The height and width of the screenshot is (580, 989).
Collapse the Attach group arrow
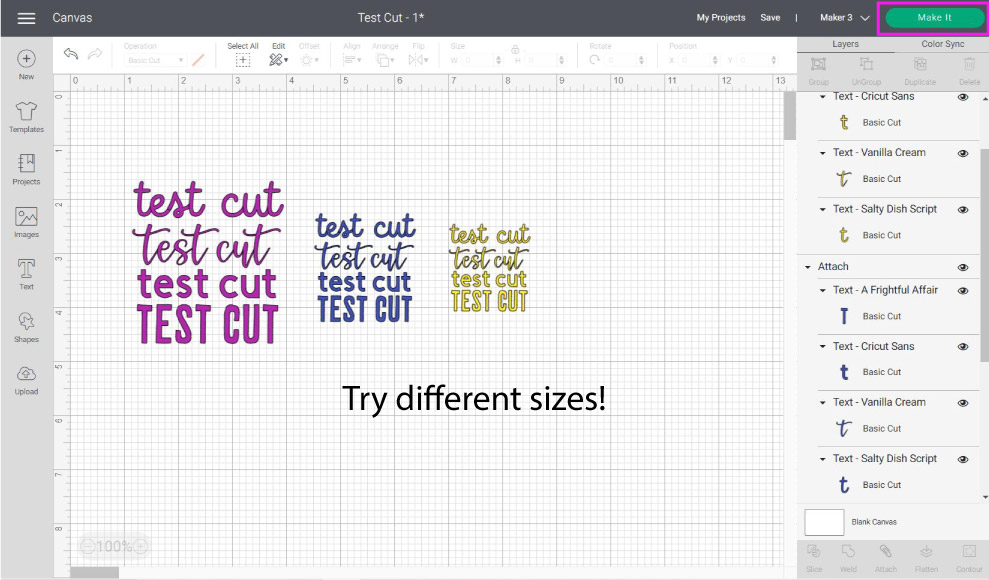click(808, 267)
